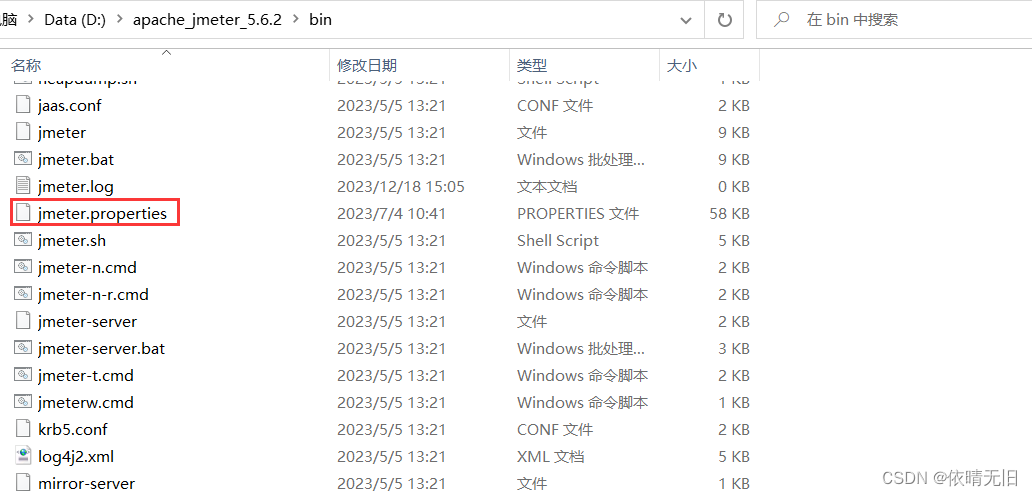
Task: Select the file named mirror-server
Action: coord(86,483)
